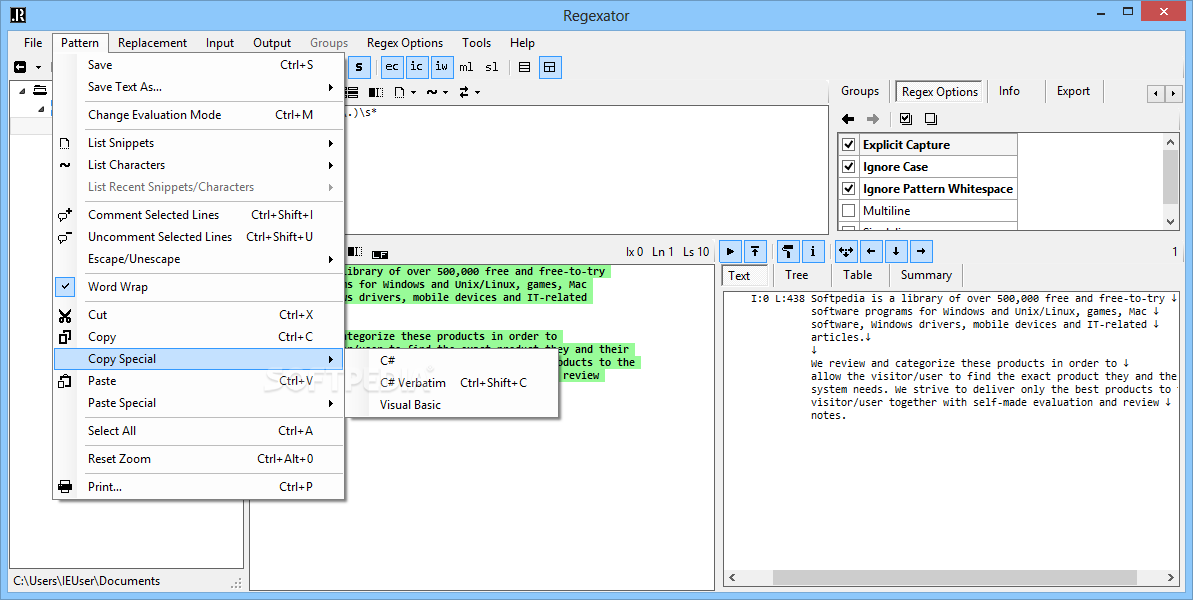Click the output horizontal scrollbar right arrow
Viewport: 1193px width, 600px height.
pyautogui.click(x=1170, y=578)
